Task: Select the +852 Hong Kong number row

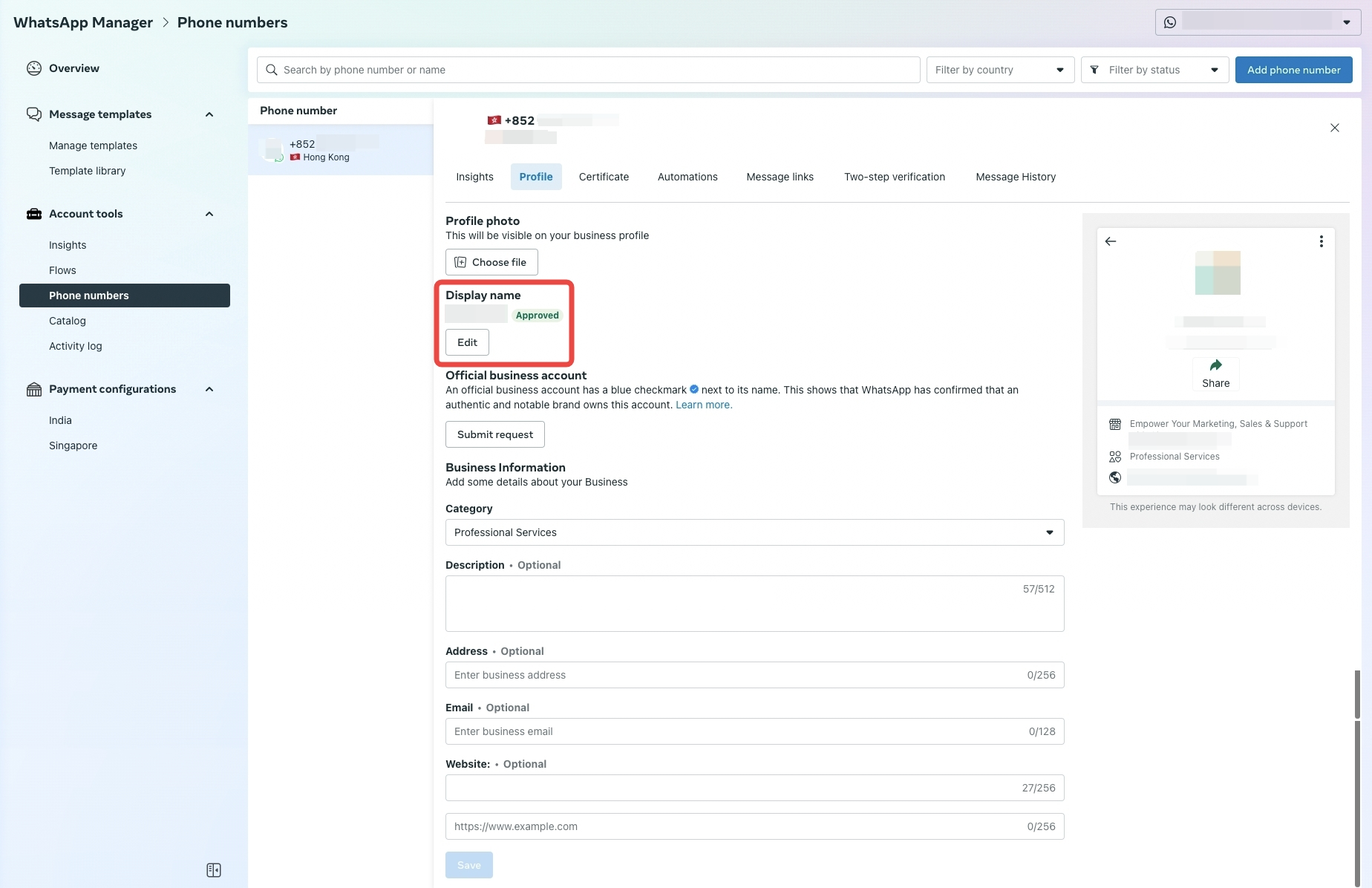Action: 340,150
